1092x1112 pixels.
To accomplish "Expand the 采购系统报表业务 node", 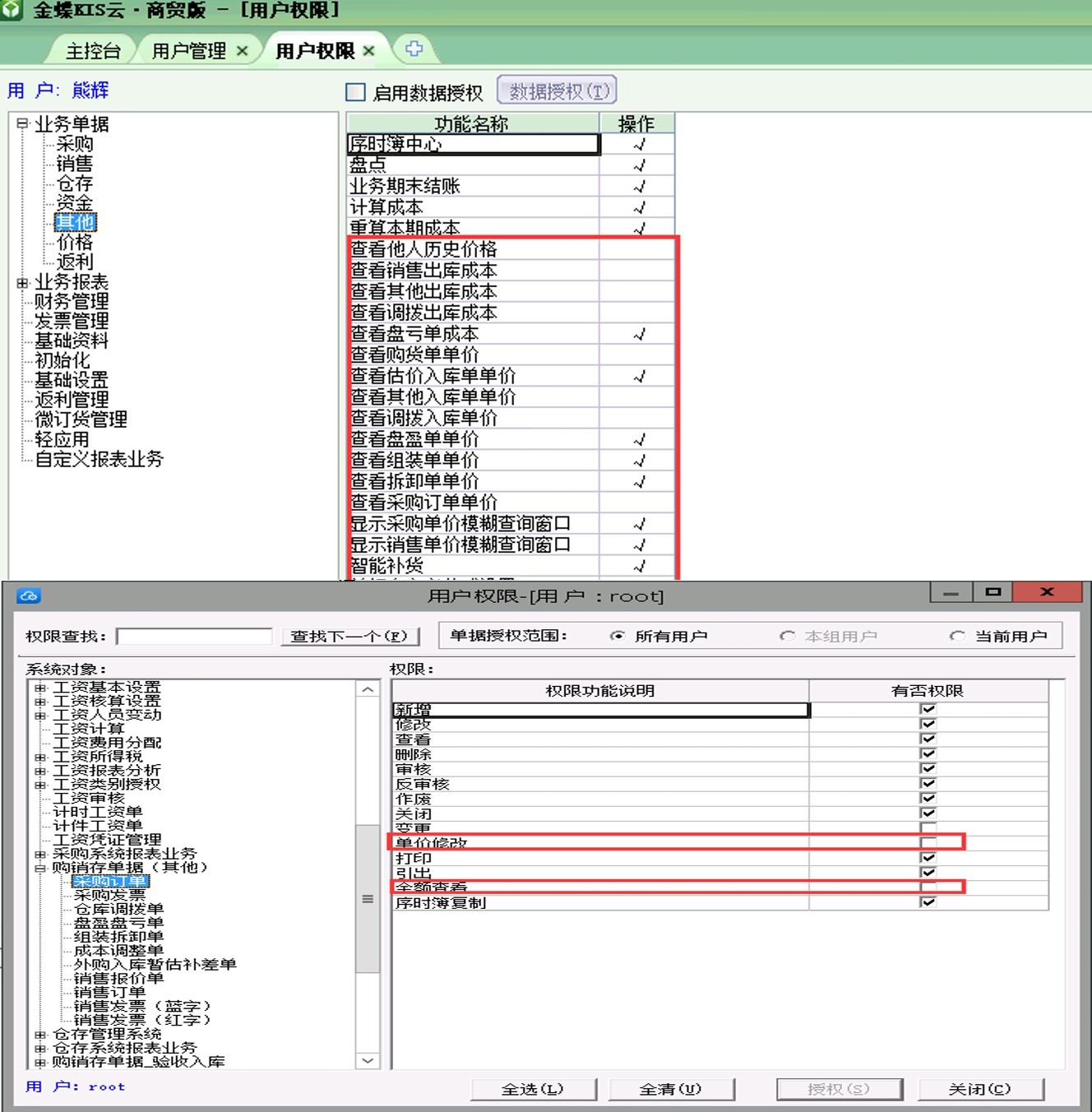I will pyautogui.click(x=40, y=854).
